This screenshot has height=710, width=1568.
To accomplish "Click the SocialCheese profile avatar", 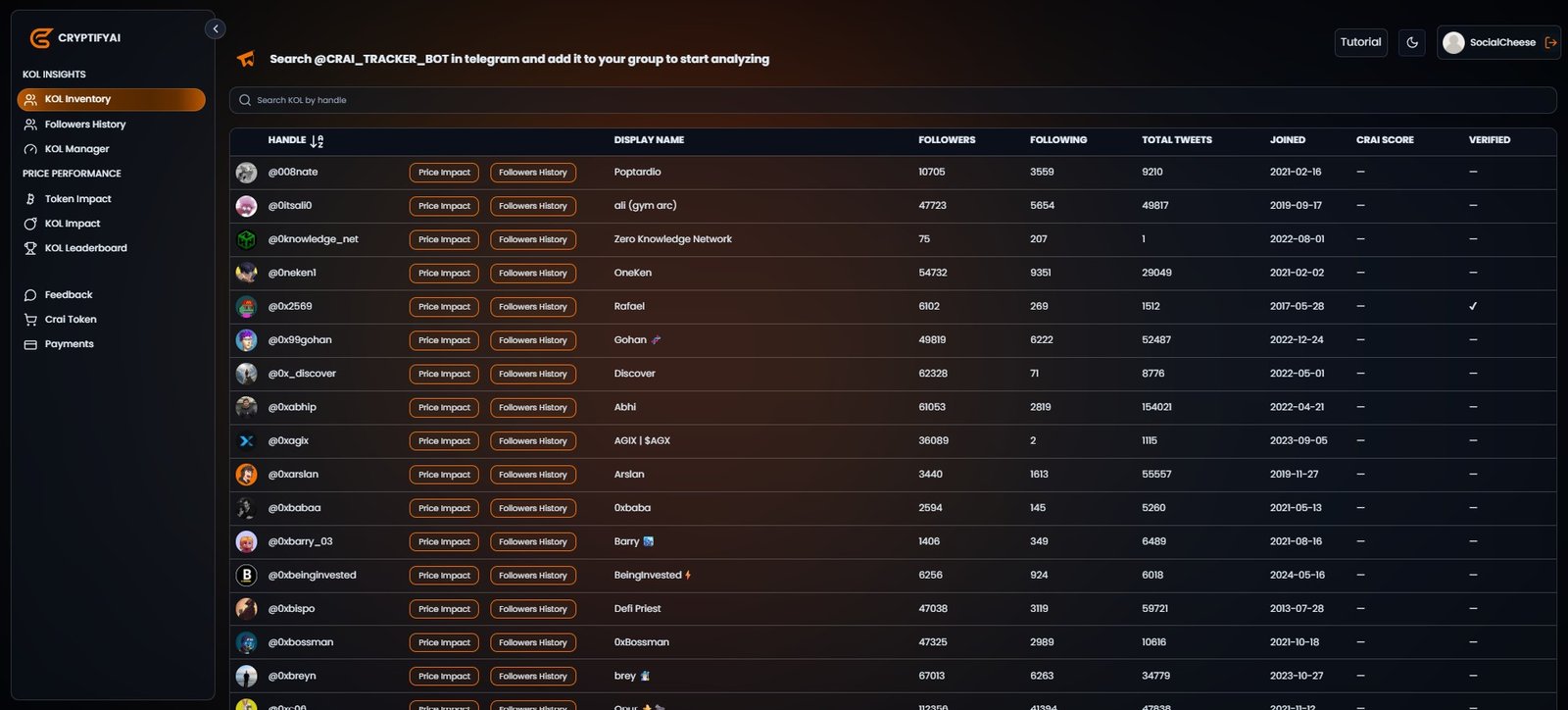I will [x=1453, y=42].
